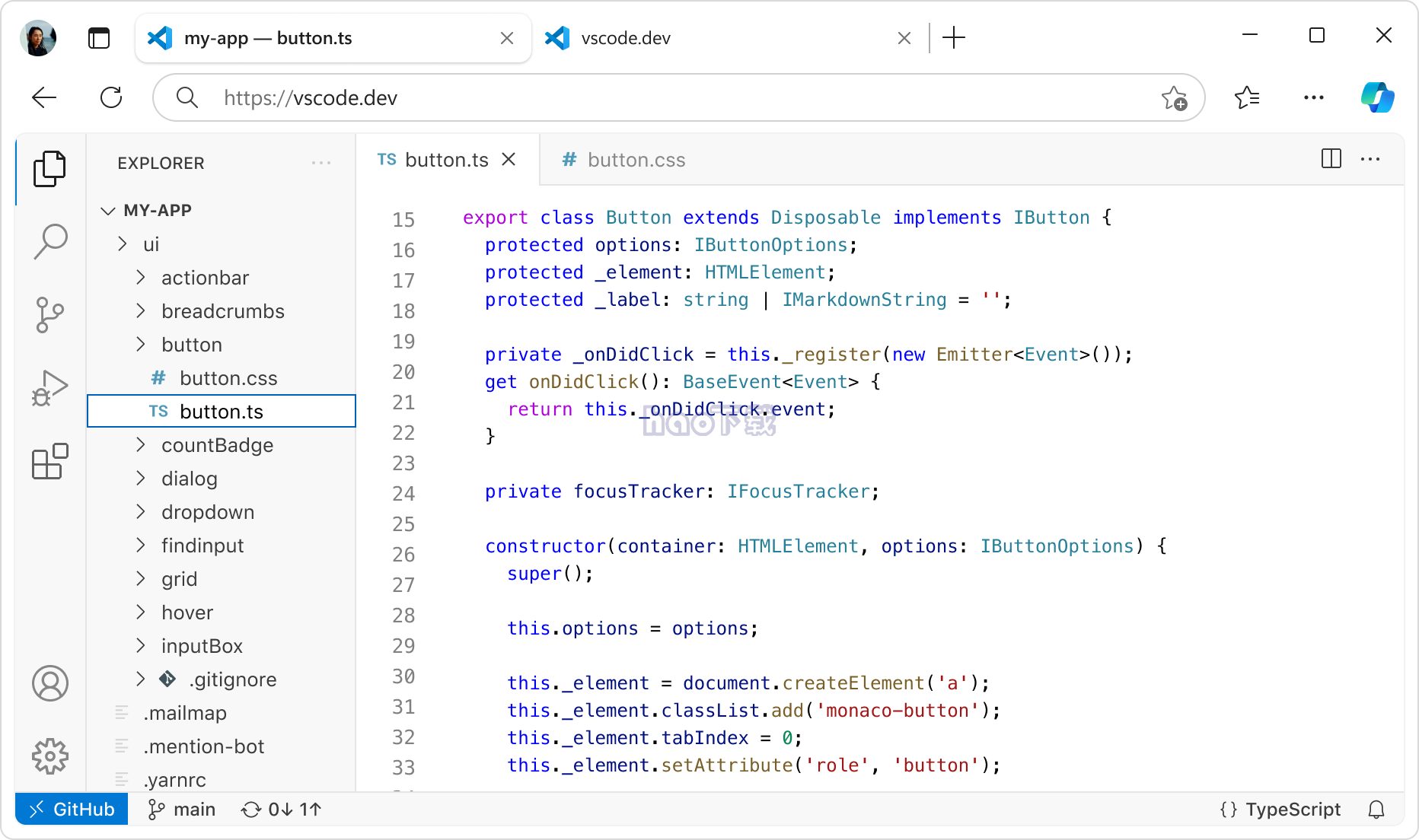Open the Extensions view icon

[x=50, y=462]
